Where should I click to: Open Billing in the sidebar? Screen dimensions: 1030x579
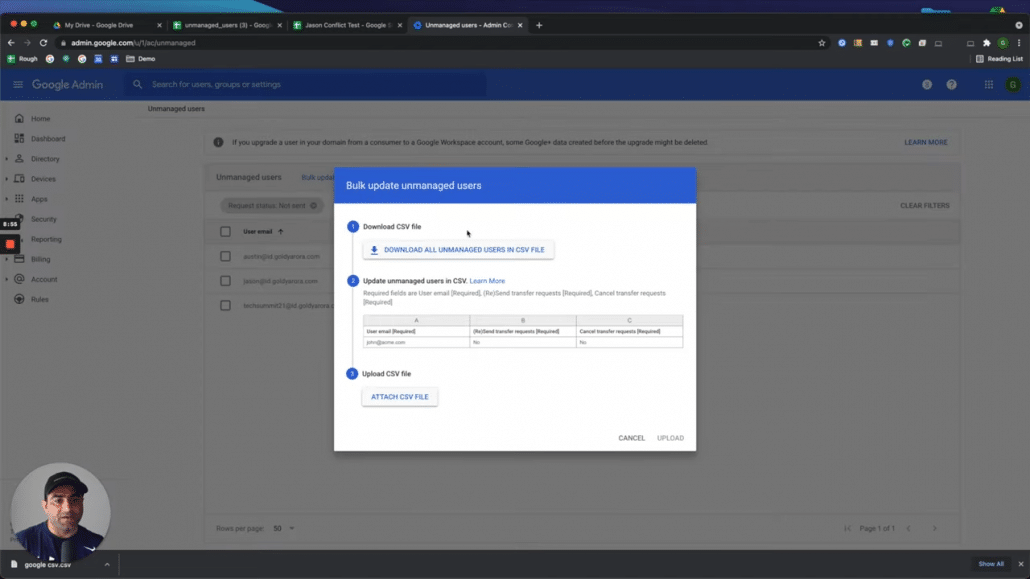40,259
